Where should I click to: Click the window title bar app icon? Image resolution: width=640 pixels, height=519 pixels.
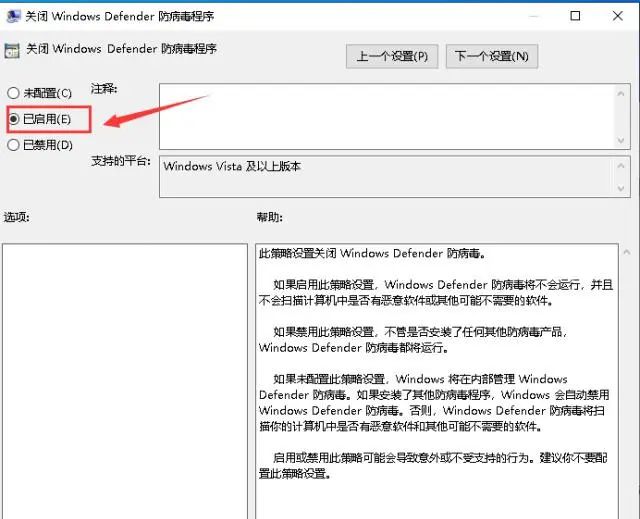[x=13, y=16]
